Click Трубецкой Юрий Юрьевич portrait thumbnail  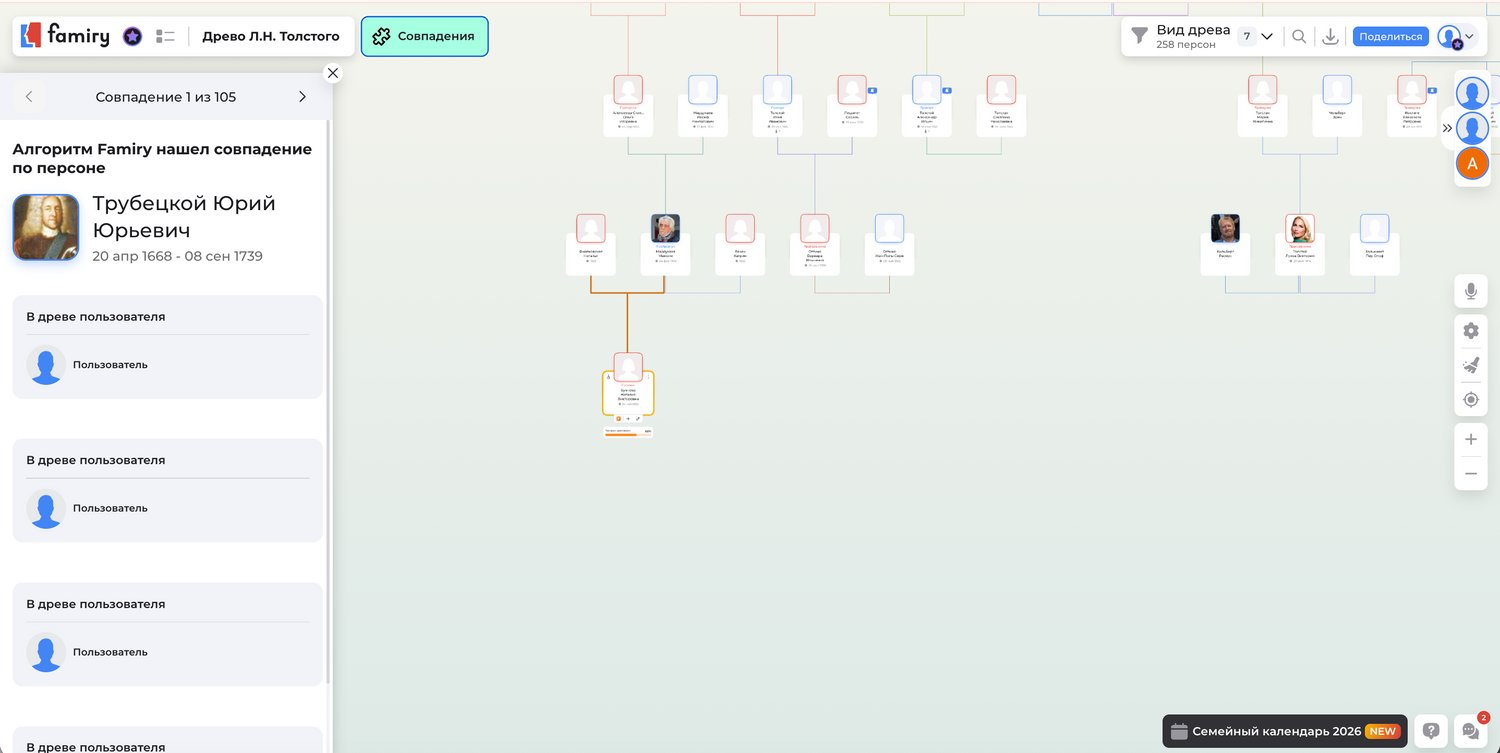coord(46,228)
